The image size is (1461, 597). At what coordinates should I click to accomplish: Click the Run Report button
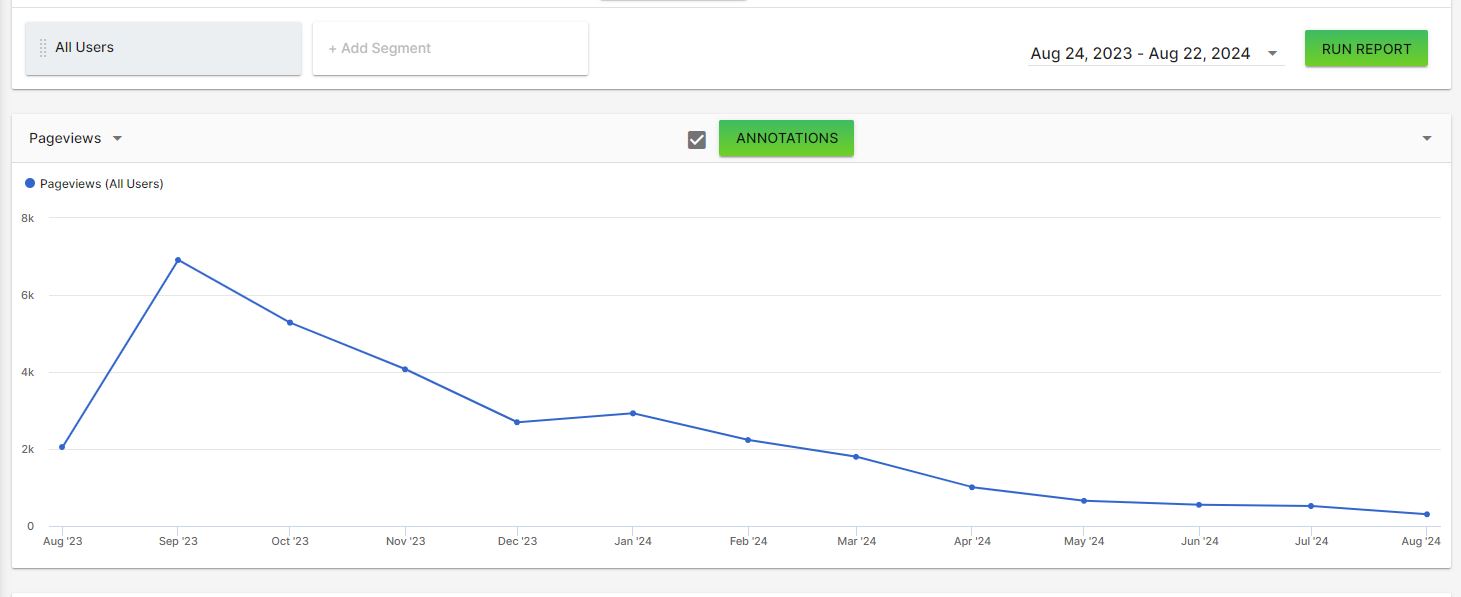(1366, 48)
